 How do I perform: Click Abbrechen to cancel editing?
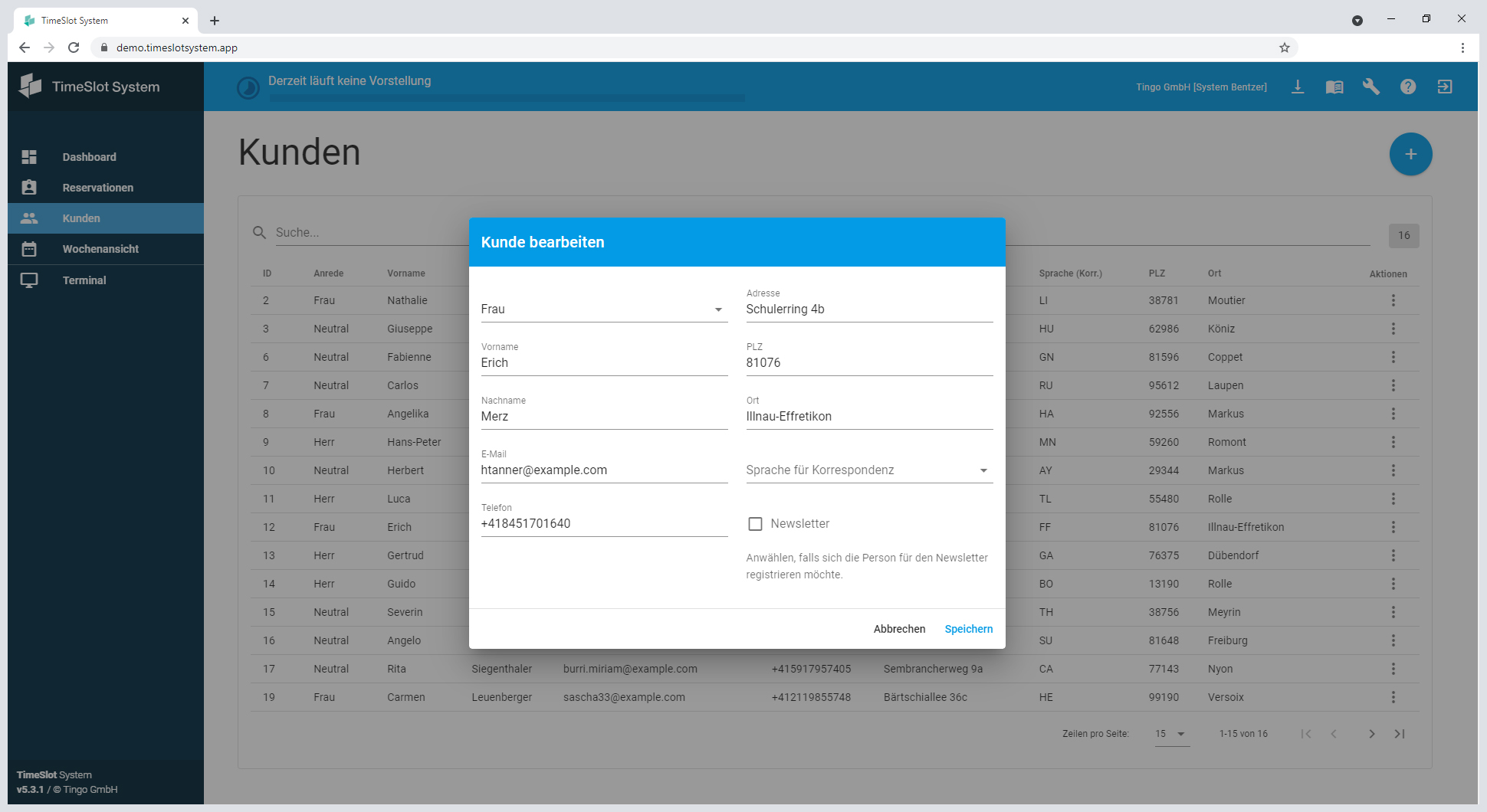coord(899,629)
